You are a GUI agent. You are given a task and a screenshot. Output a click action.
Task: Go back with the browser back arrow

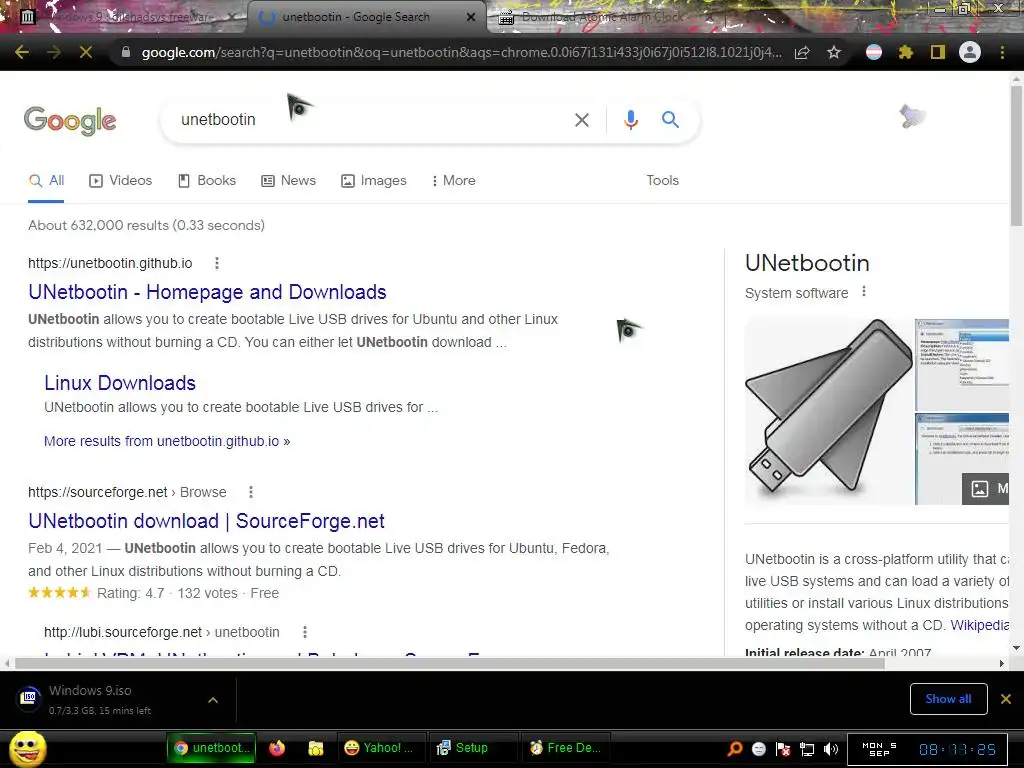(x=22, y=52)
